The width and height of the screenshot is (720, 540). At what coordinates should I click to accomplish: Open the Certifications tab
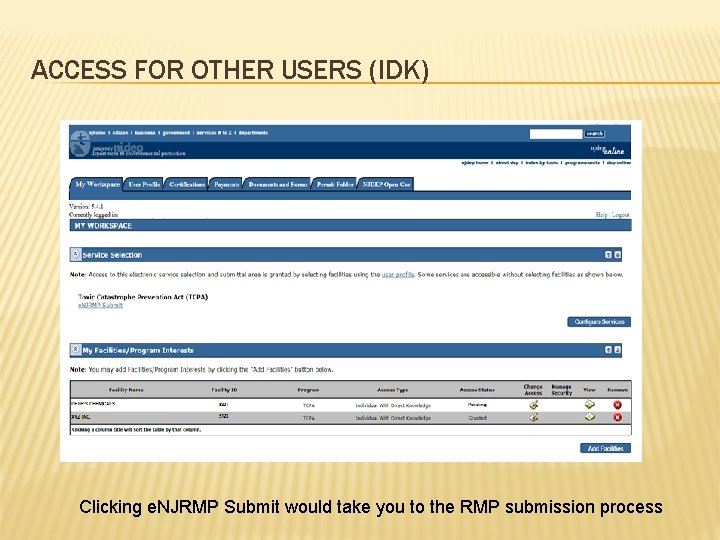(187, 185)
